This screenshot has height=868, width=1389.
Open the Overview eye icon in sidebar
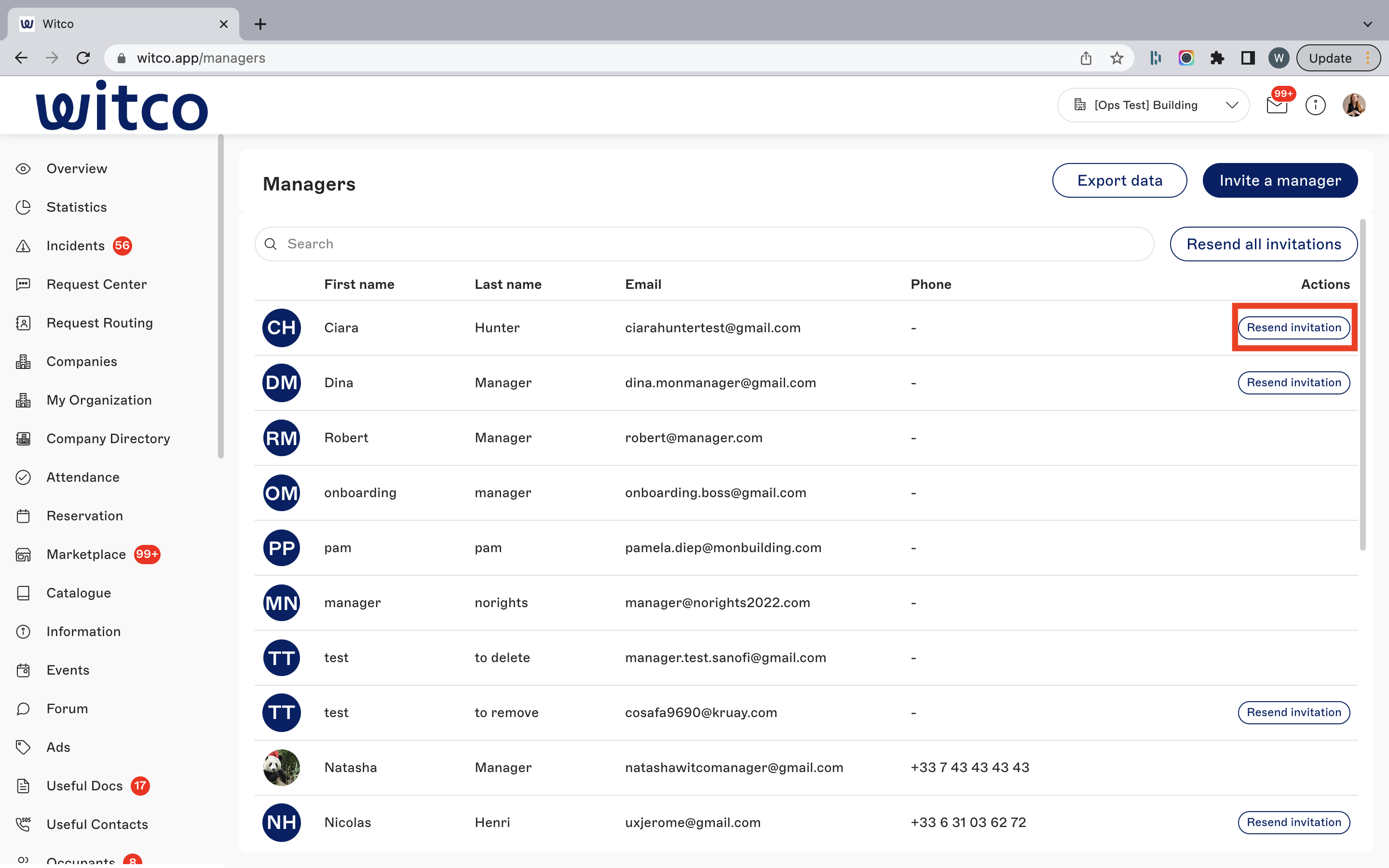tap(23, 169)
